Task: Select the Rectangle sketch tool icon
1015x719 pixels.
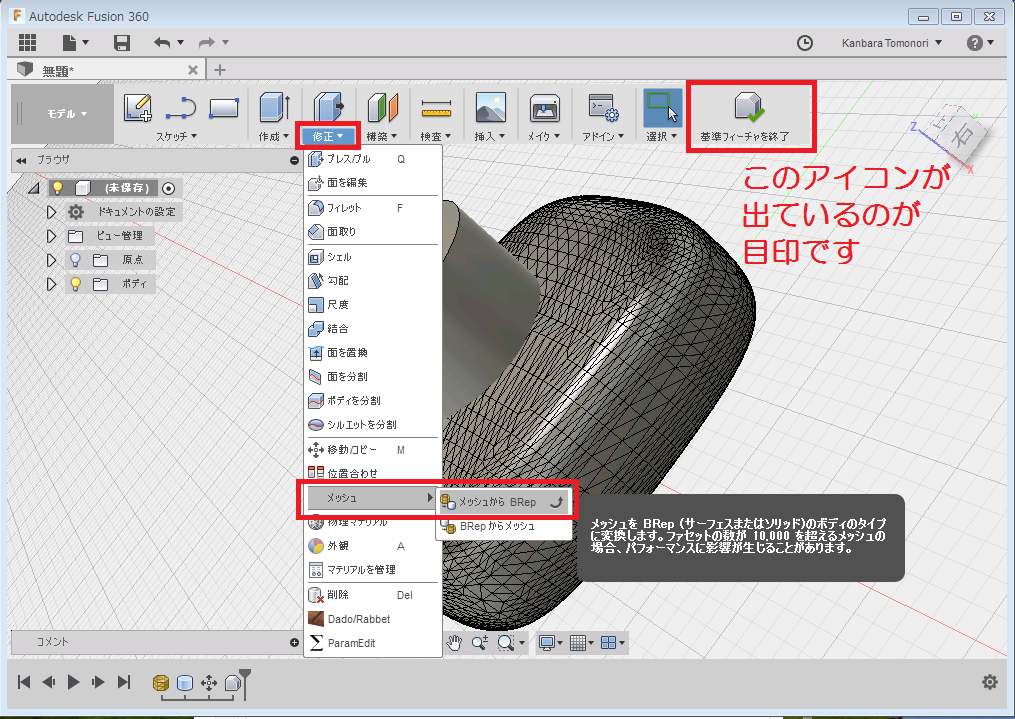Action: click(x=224, y=107)
